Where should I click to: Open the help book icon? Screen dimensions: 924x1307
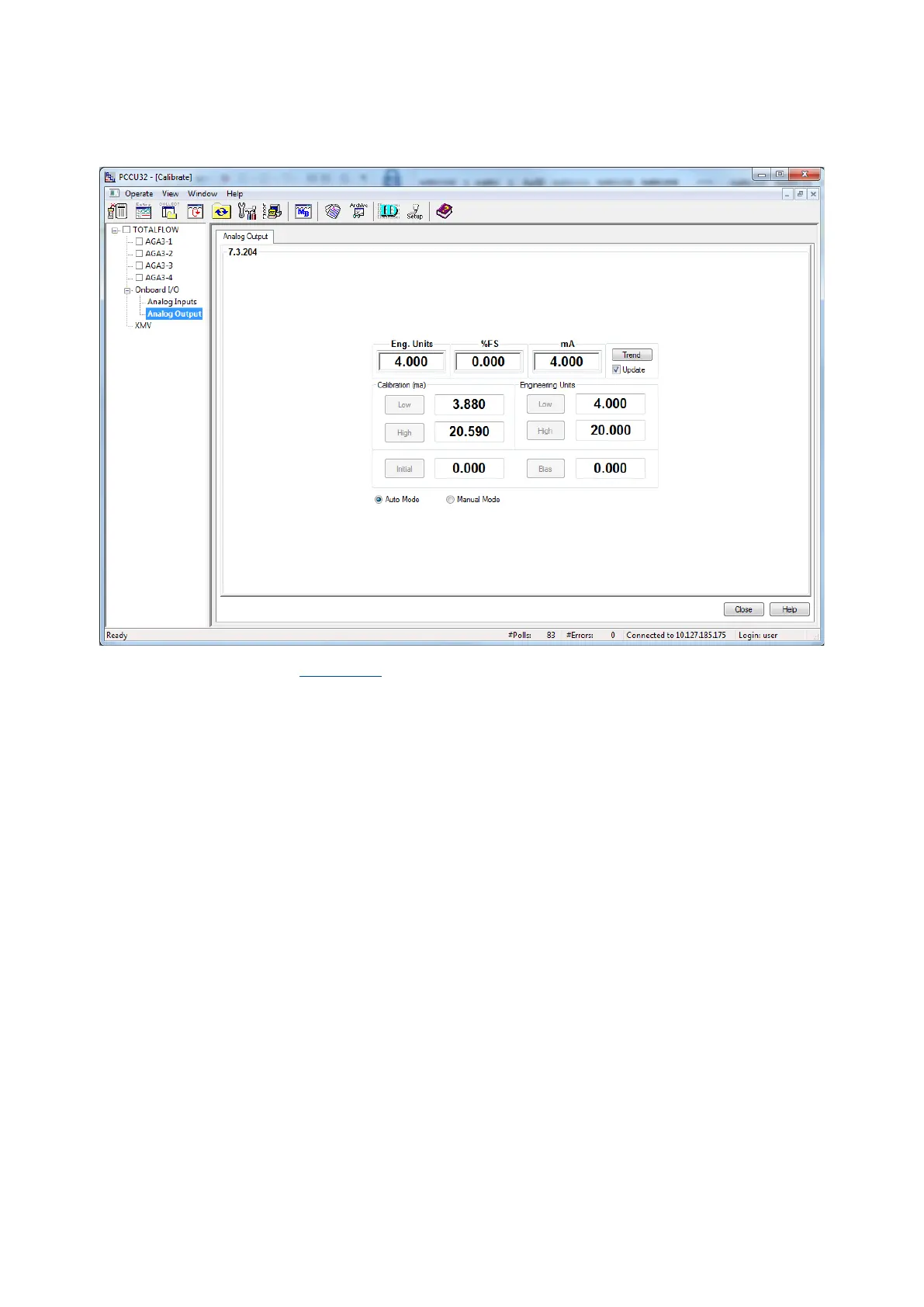pyautogui.click(x=444, y=211)
